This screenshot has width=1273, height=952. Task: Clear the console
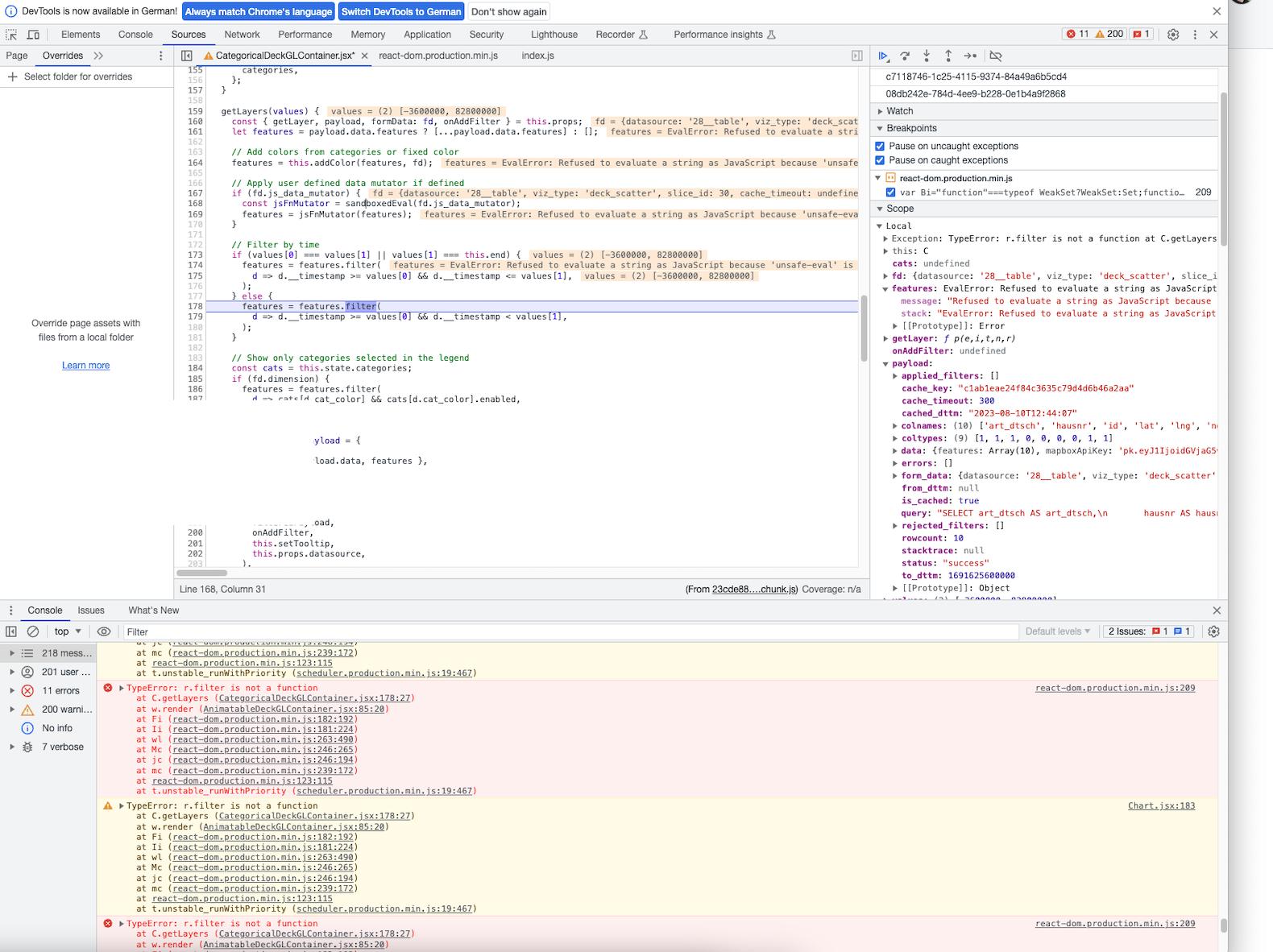tap(33, 631)
